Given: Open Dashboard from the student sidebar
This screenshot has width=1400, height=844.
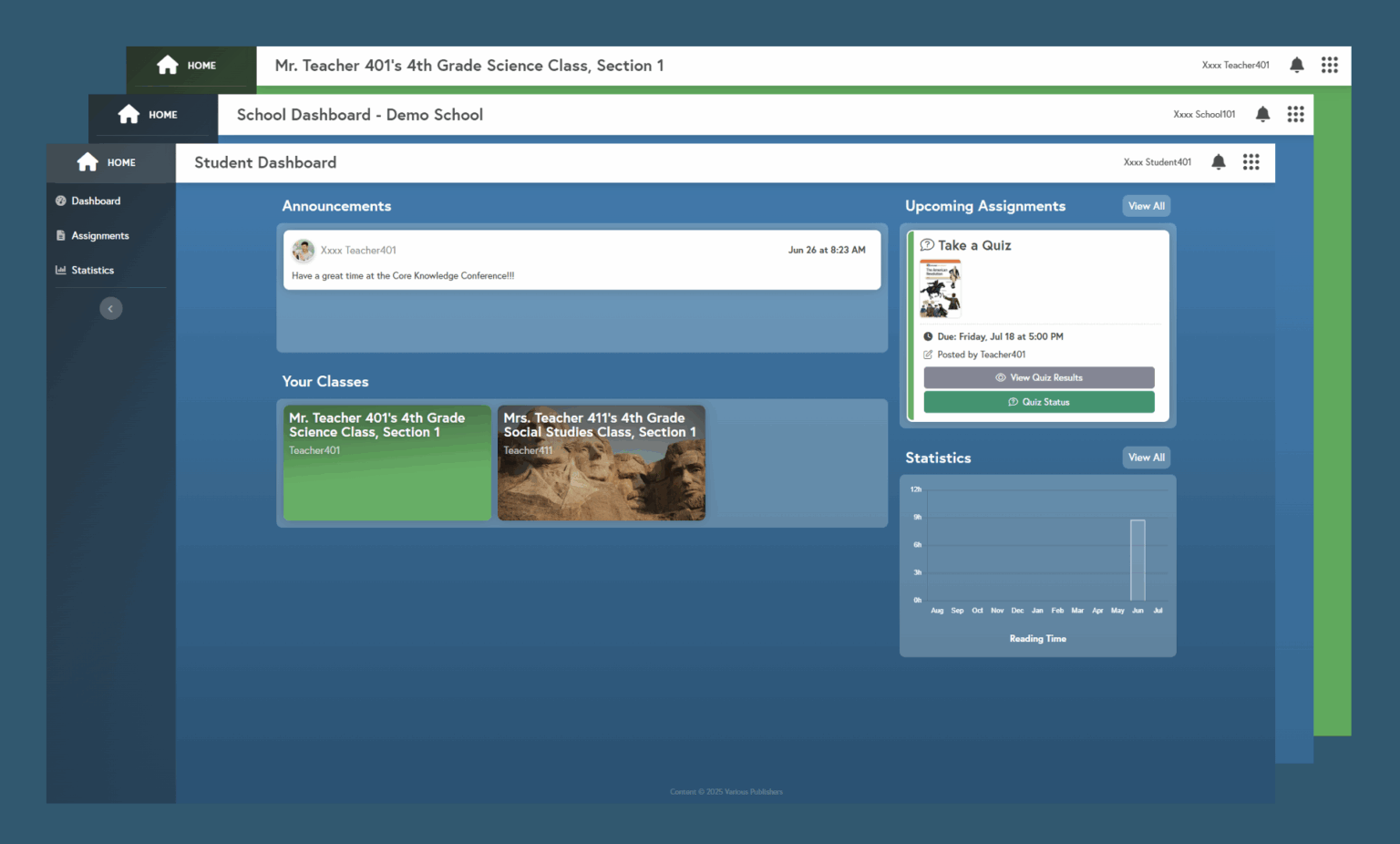Looking at the screenshot, I should pos(95,201).
